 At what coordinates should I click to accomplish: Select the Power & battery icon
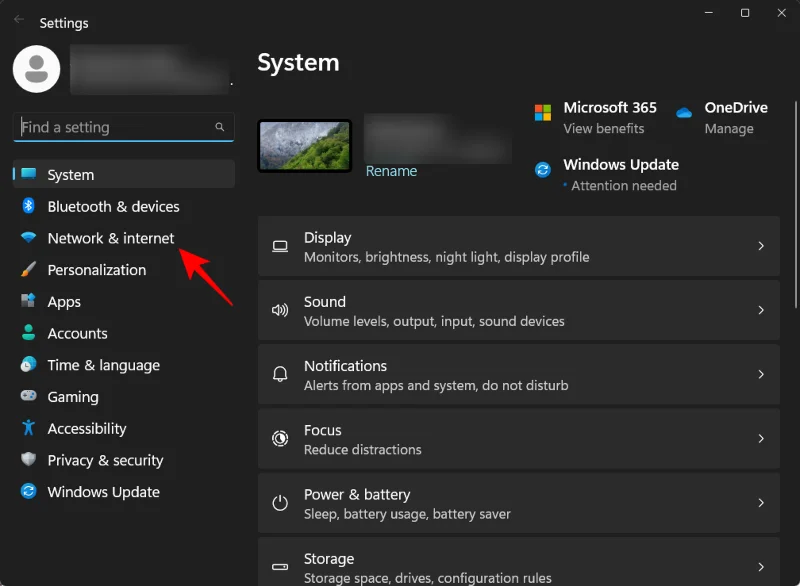[280, 503]
